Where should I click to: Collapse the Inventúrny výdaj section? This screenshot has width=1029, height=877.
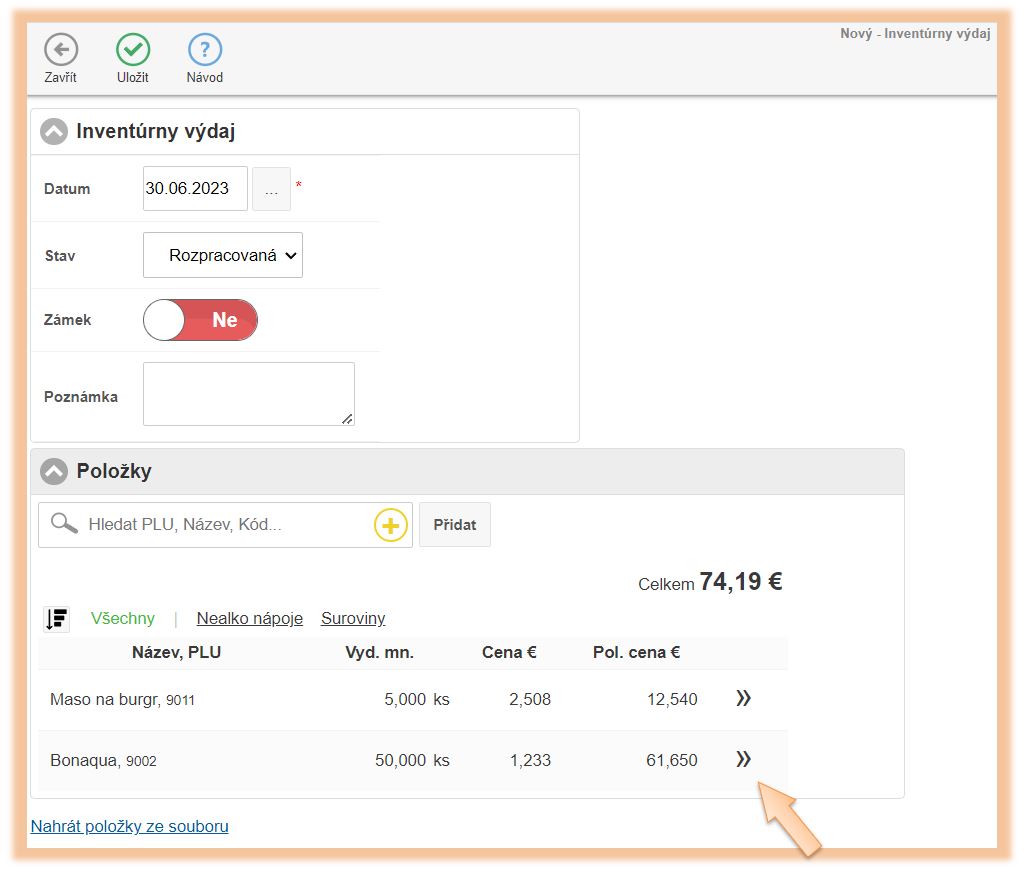pos(54,132)
